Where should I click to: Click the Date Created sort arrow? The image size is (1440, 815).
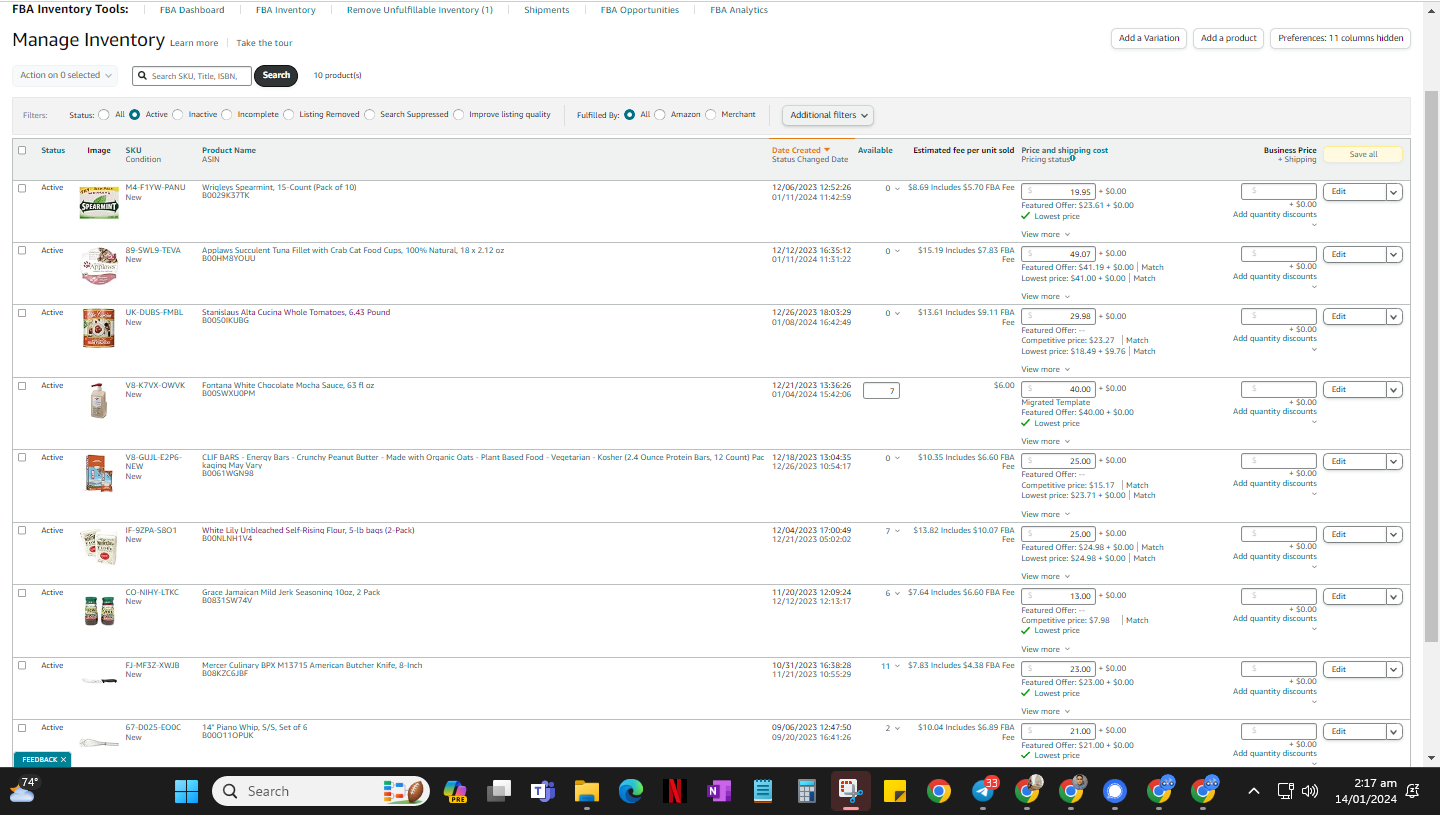[827, 150]
